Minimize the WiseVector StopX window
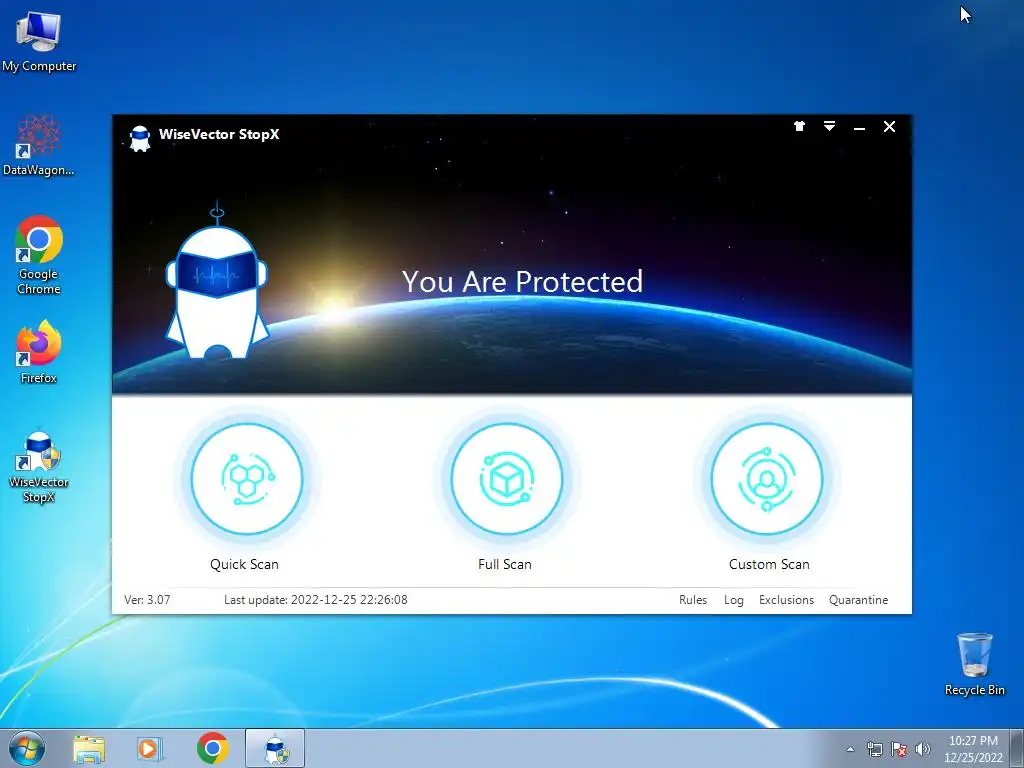The height and width of the screenshot is (768, 1024). point(859,127)
